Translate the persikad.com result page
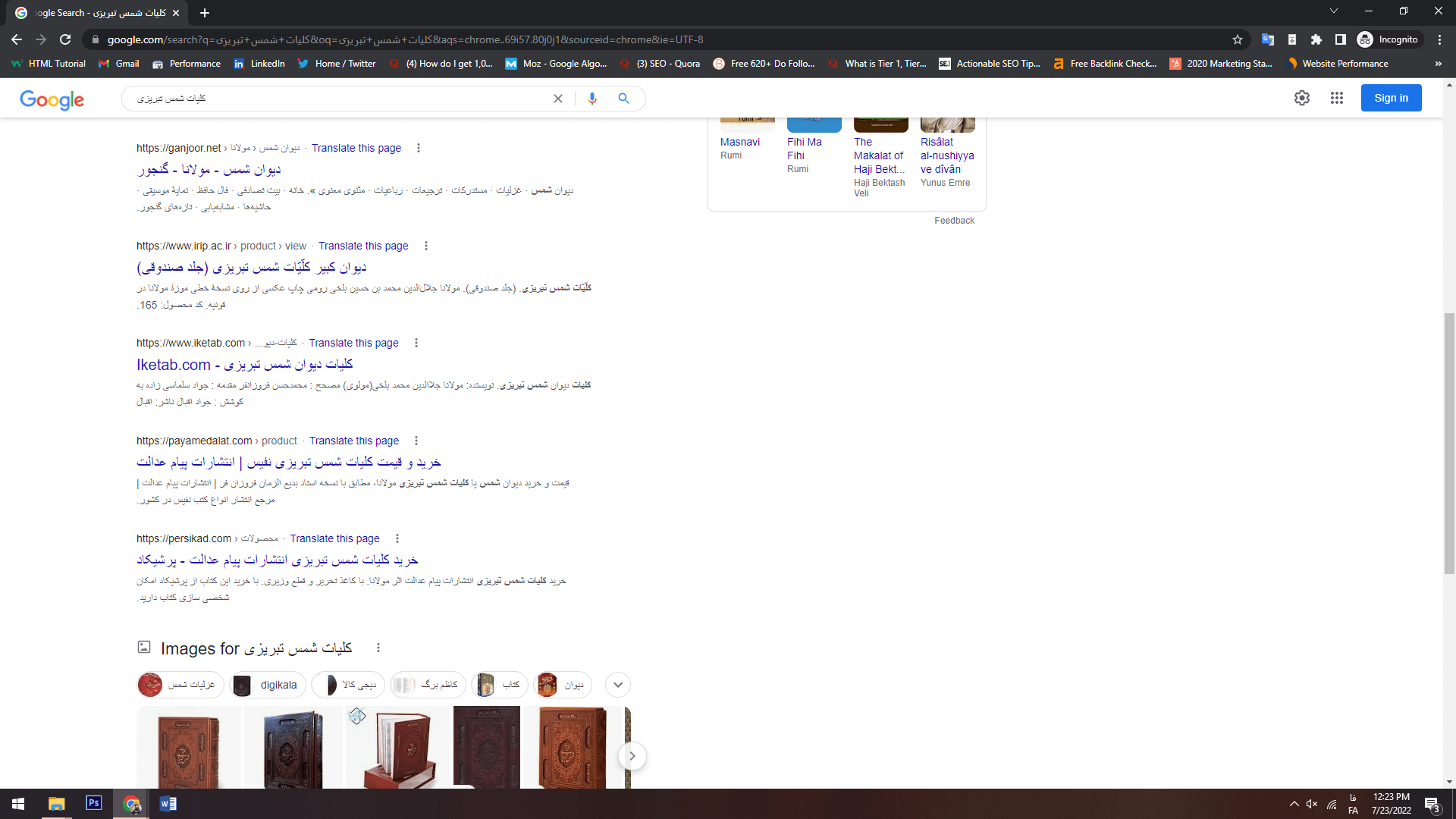Image resolution: width=1456 pixels, height=819 pixels. coord(334,538)
